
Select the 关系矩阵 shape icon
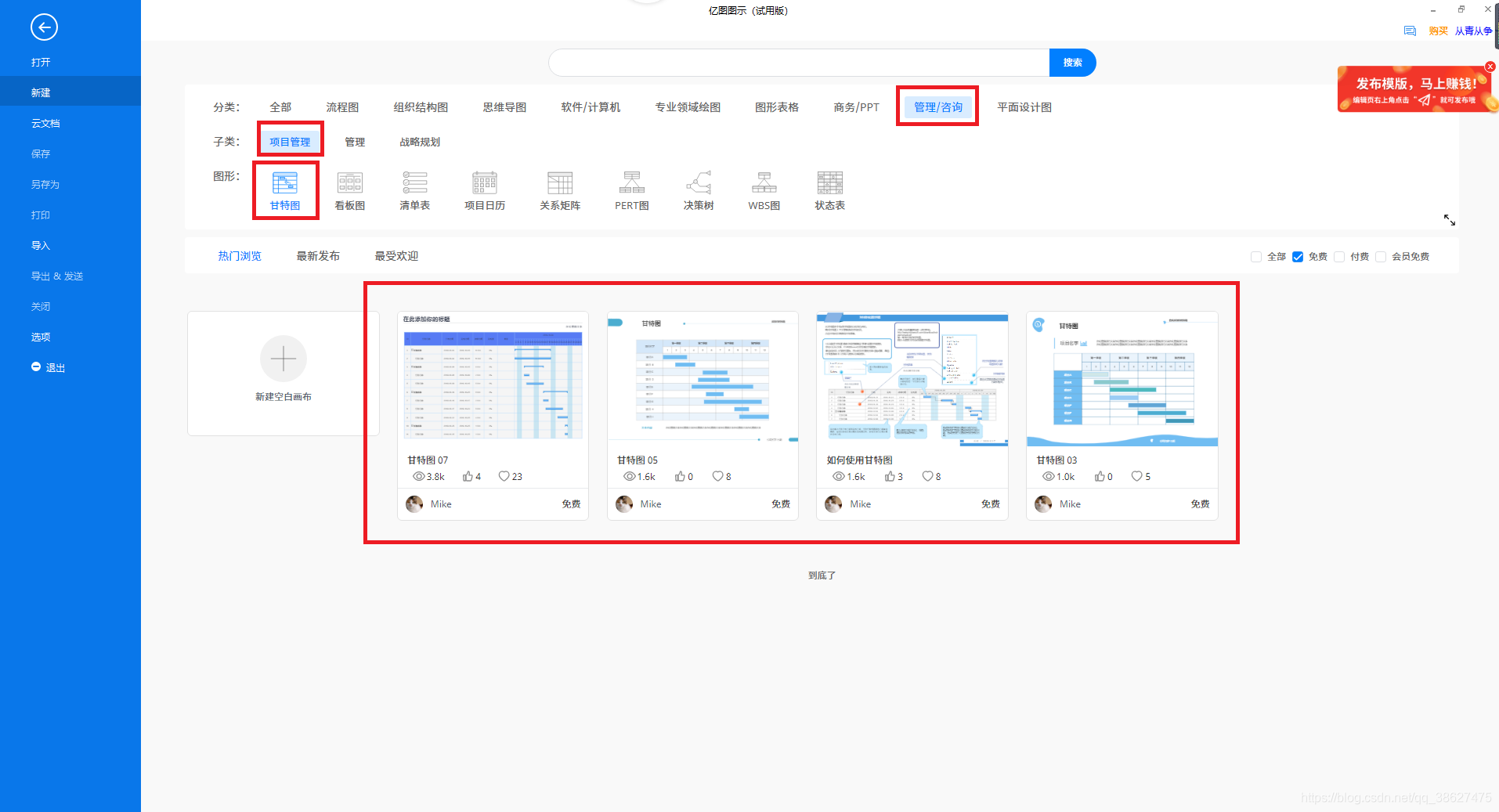coord(560,182)
